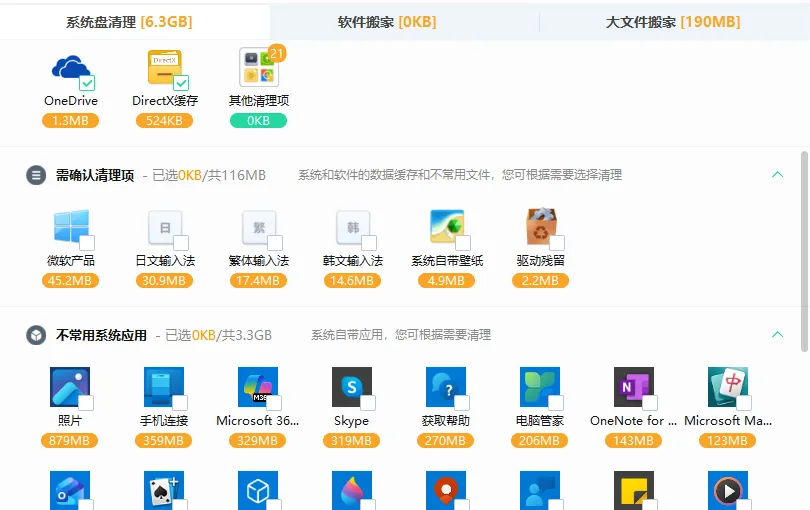Click the 系统自带壁纸 wallpaper icon
This screenshot has width=810, height=510.
pyautogui.click(x=447, y=226)
